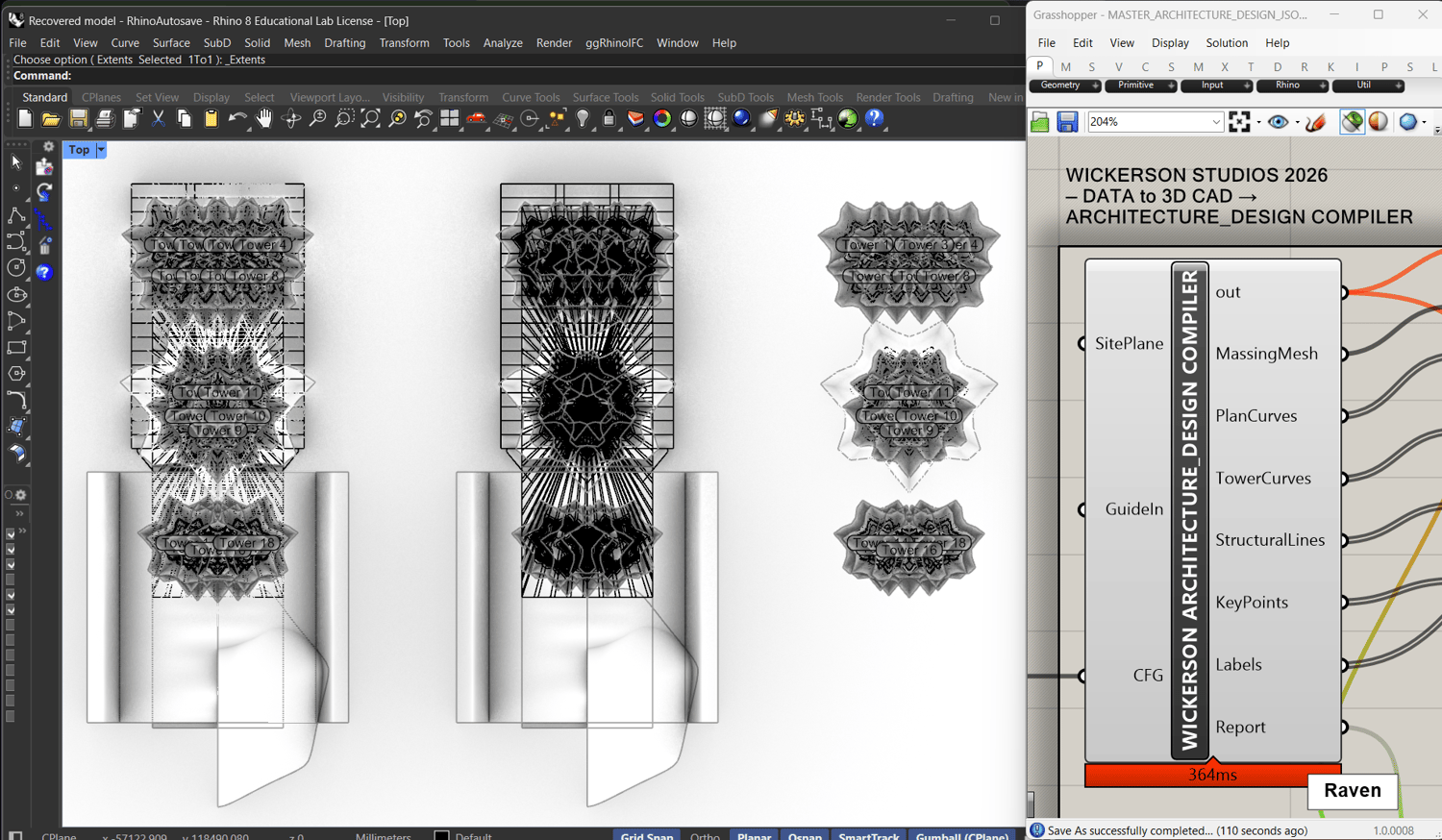Screen dimensions: 1442x840
Task: Toggle Osnap in the status bar
Action: point(805,835)
